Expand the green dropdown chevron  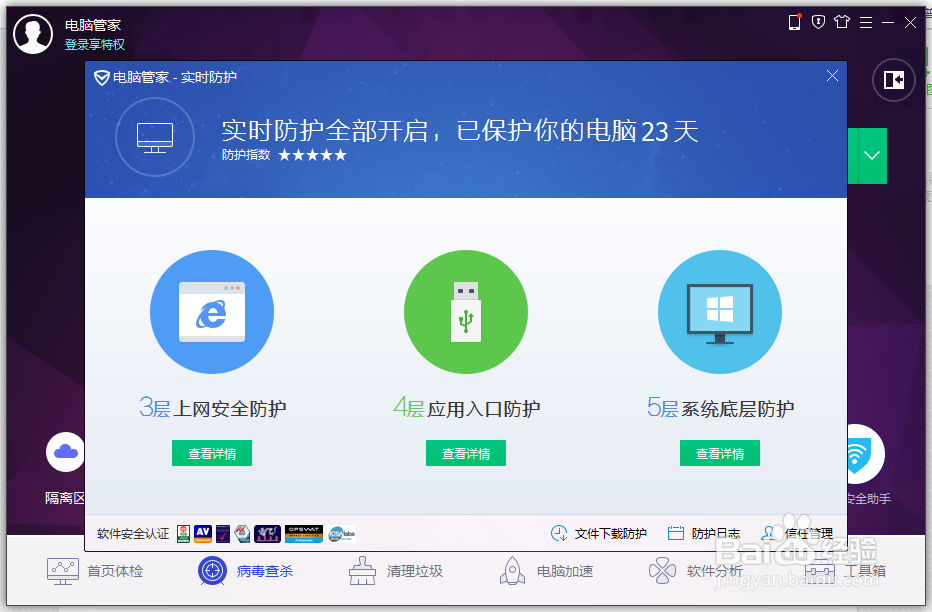(871, 156)
